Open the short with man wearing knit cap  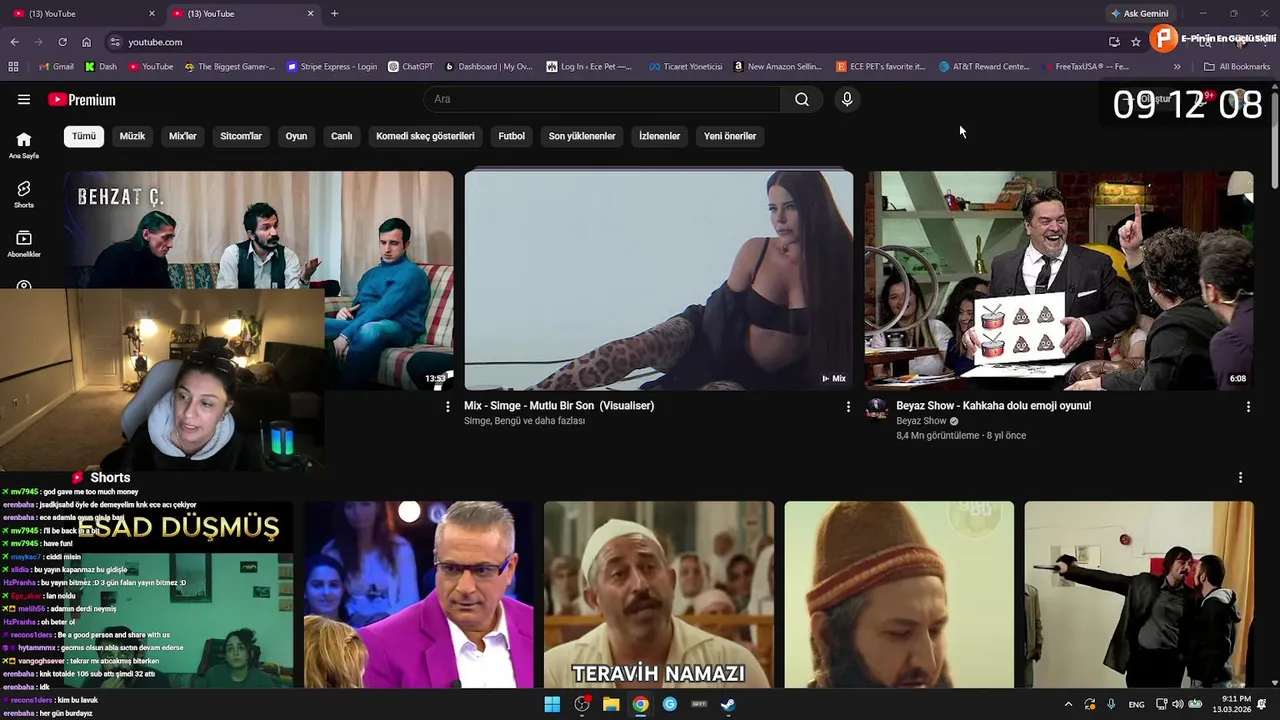[899, 595]
